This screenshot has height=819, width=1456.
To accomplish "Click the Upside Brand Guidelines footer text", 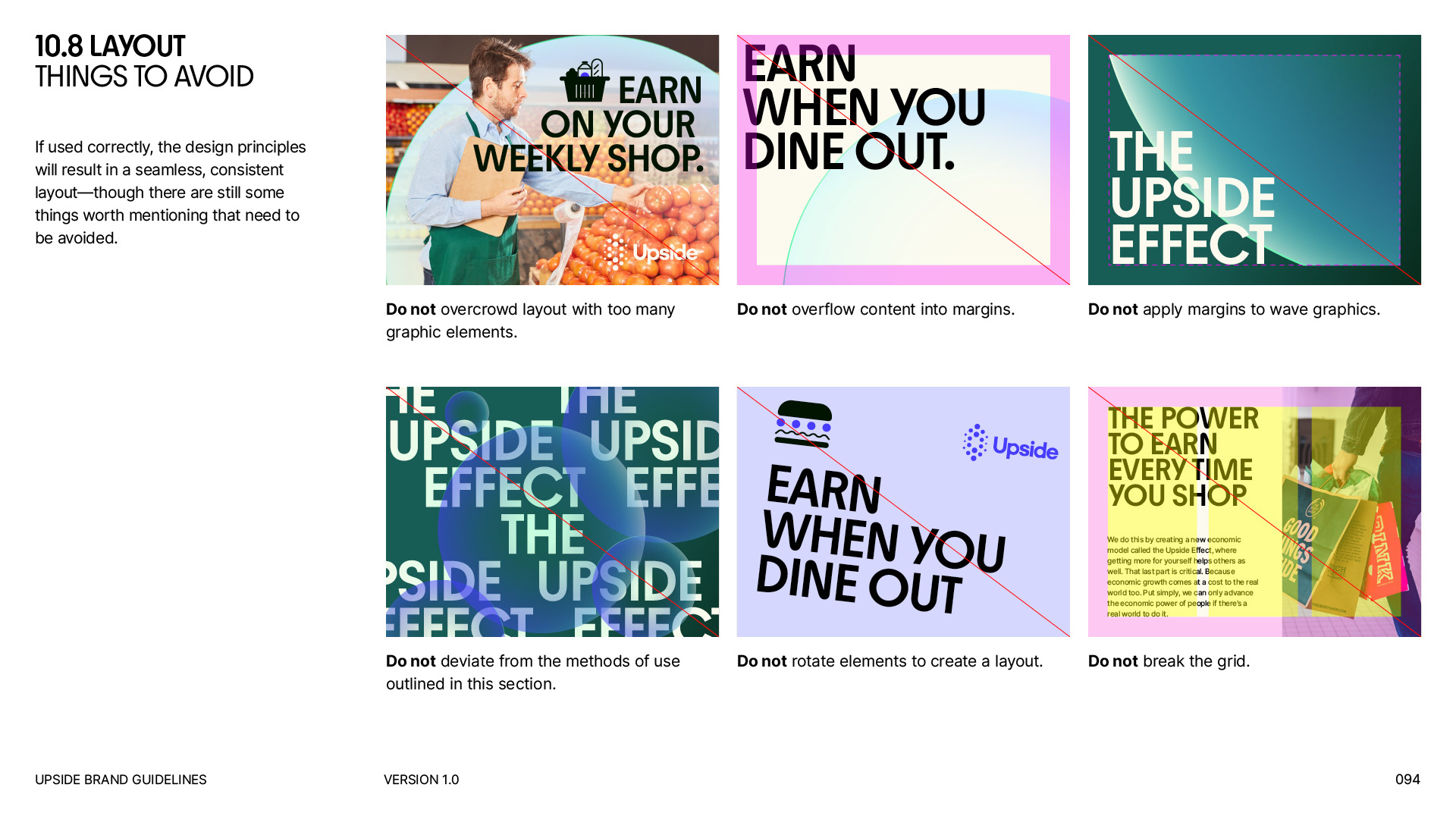I will (x=121, y=780).
